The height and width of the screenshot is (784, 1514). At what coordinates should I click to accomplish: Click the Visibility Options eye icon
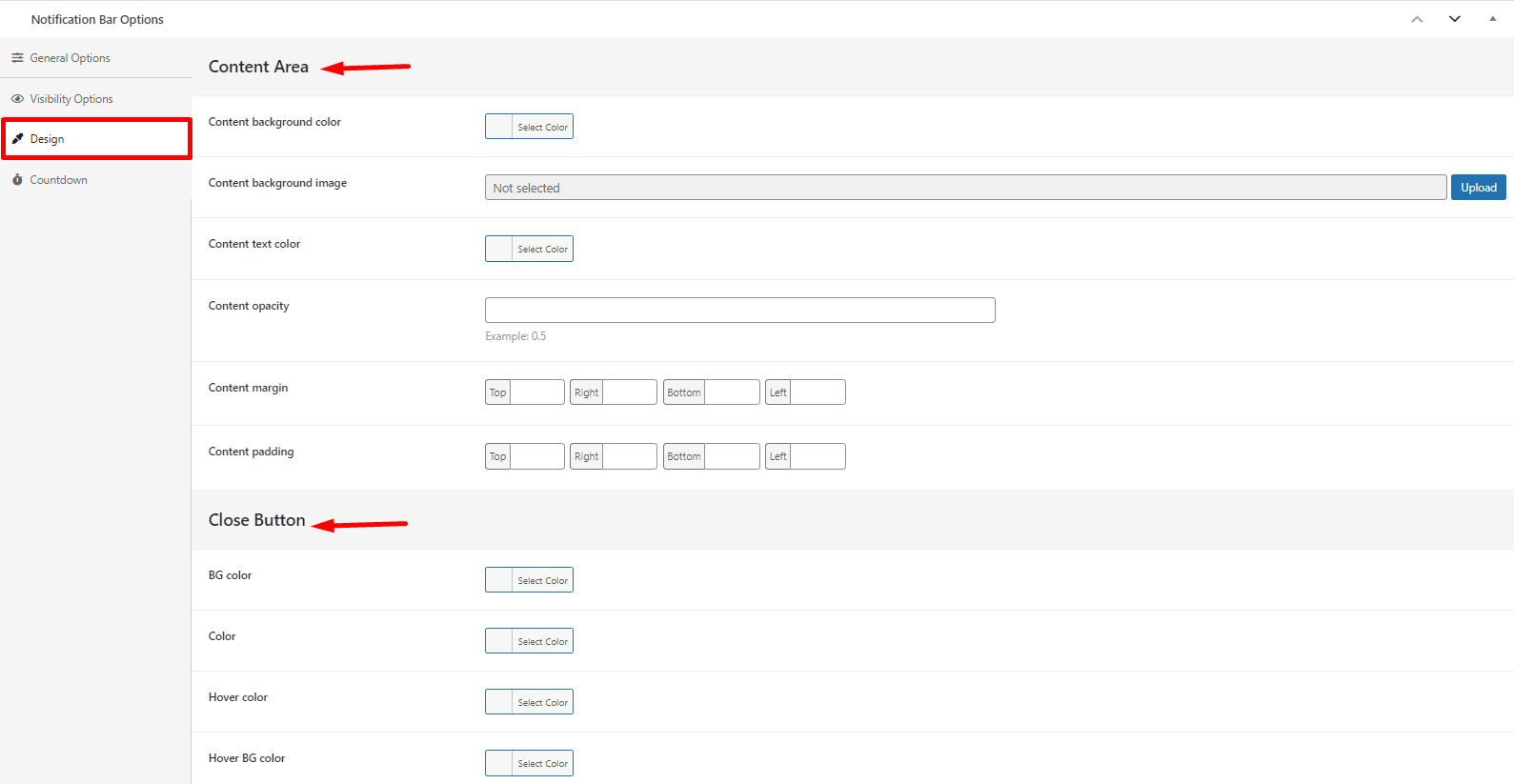coord(17,99)
